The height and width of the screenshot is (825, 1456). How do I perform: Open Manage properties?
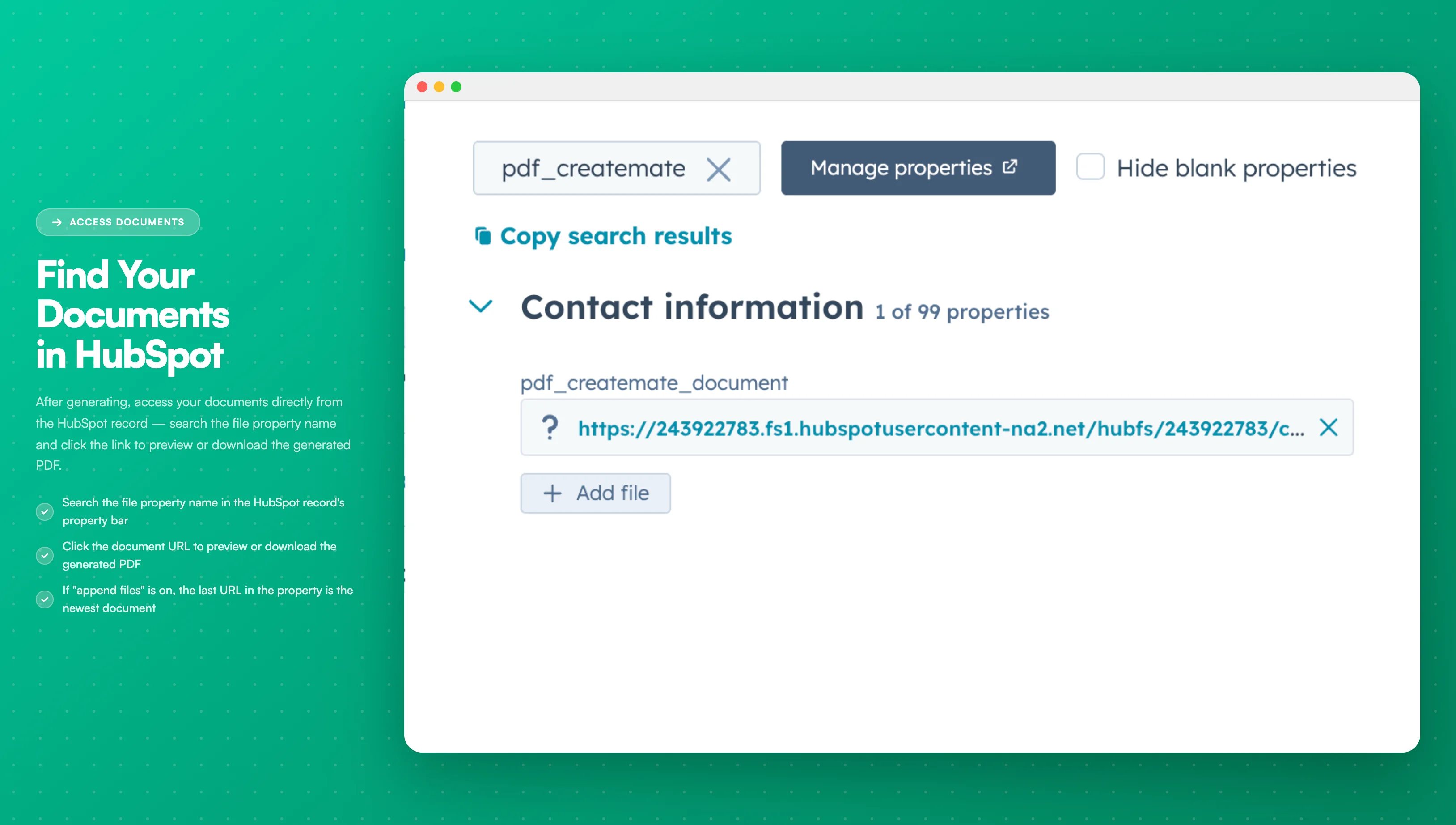[918, 168]
